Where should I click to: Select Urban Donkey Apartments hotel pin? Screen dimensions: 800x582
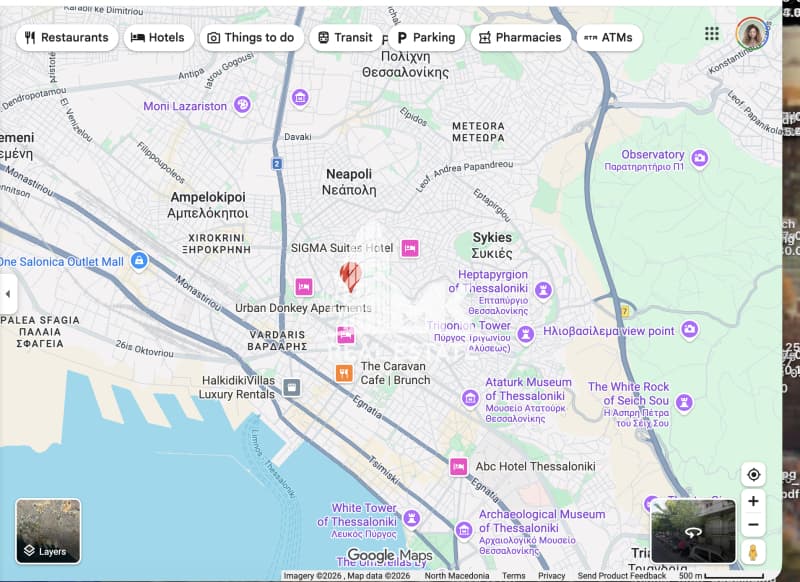pyautogui.click(x=304, y=287)
